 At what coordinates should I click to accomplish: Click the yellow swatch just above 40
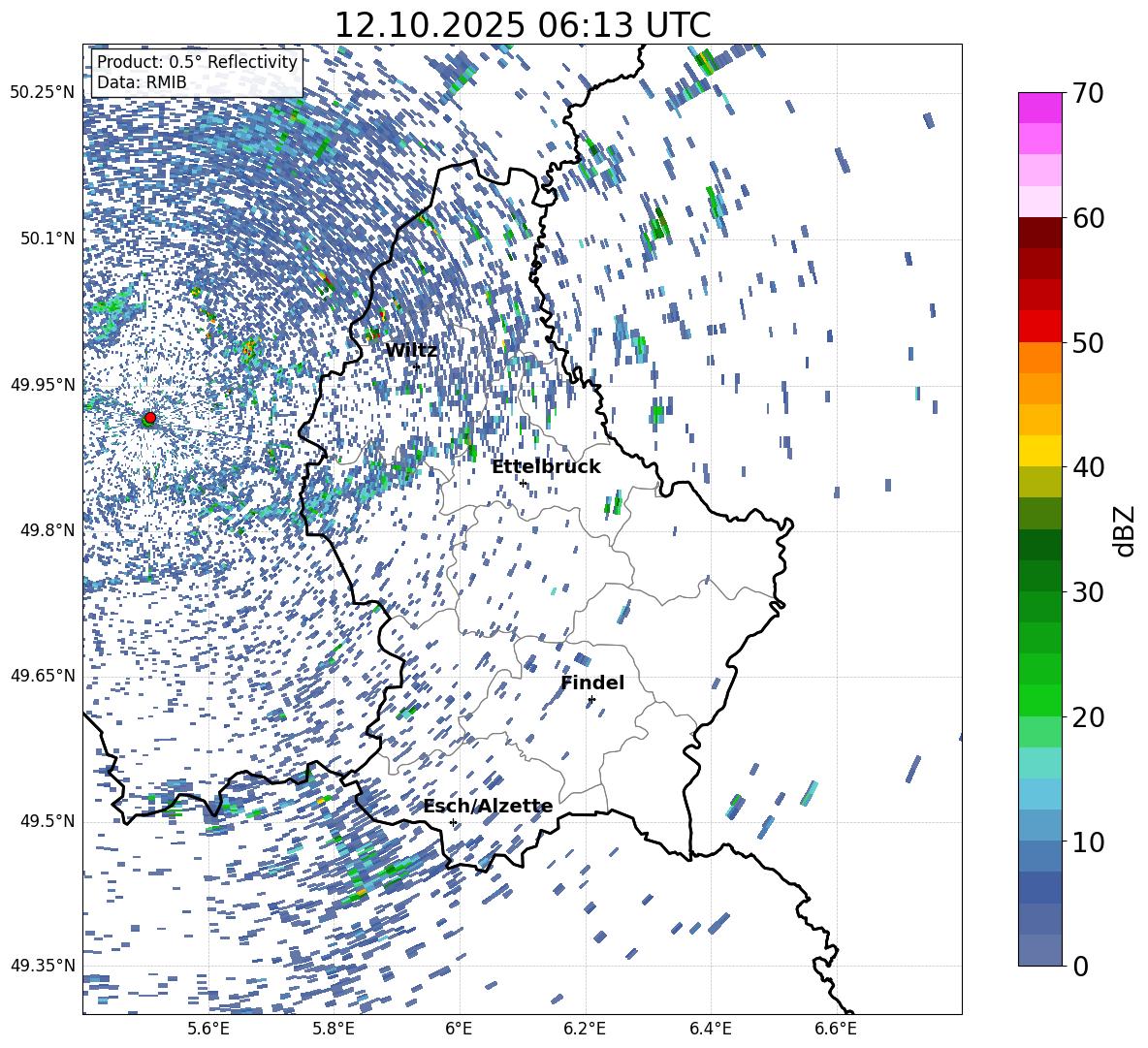point(1040,451)
